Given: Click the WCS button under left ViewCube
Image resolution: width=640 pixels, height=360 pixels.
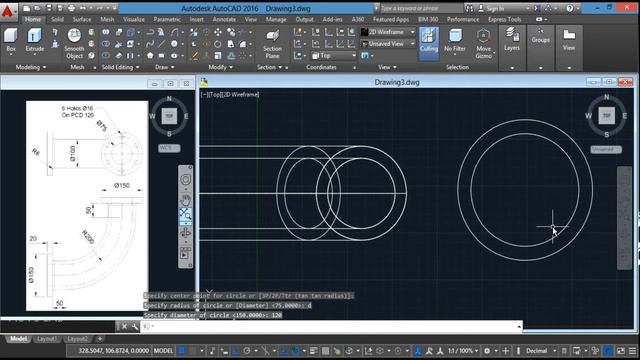Looking at the screenshot, I should pyautogui.click(x=169, y=148).
